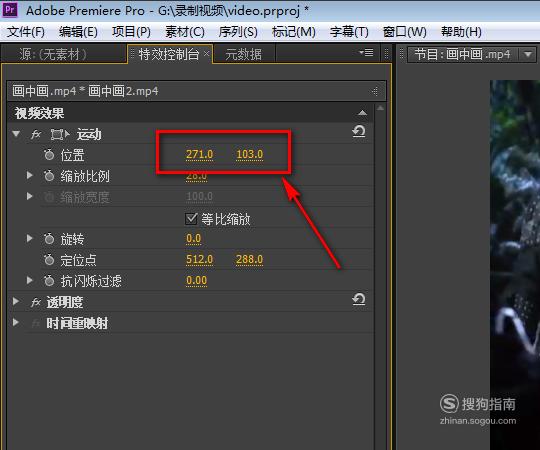Click the 位置 property label
Viewport: 540px width, 450px height.
click(72, 155)
